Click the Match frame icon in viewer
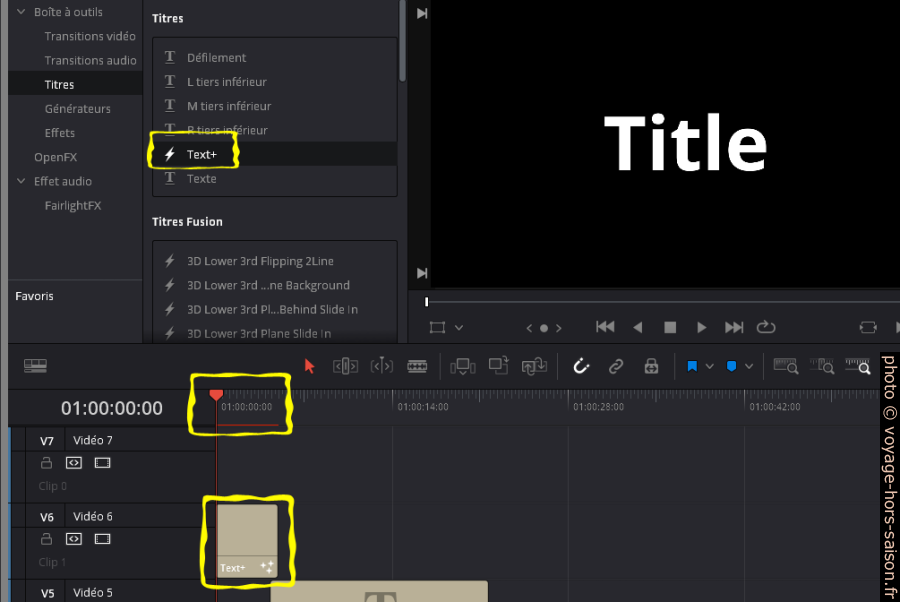The width and height of the screenshot is (900, 602). point(868,327)
